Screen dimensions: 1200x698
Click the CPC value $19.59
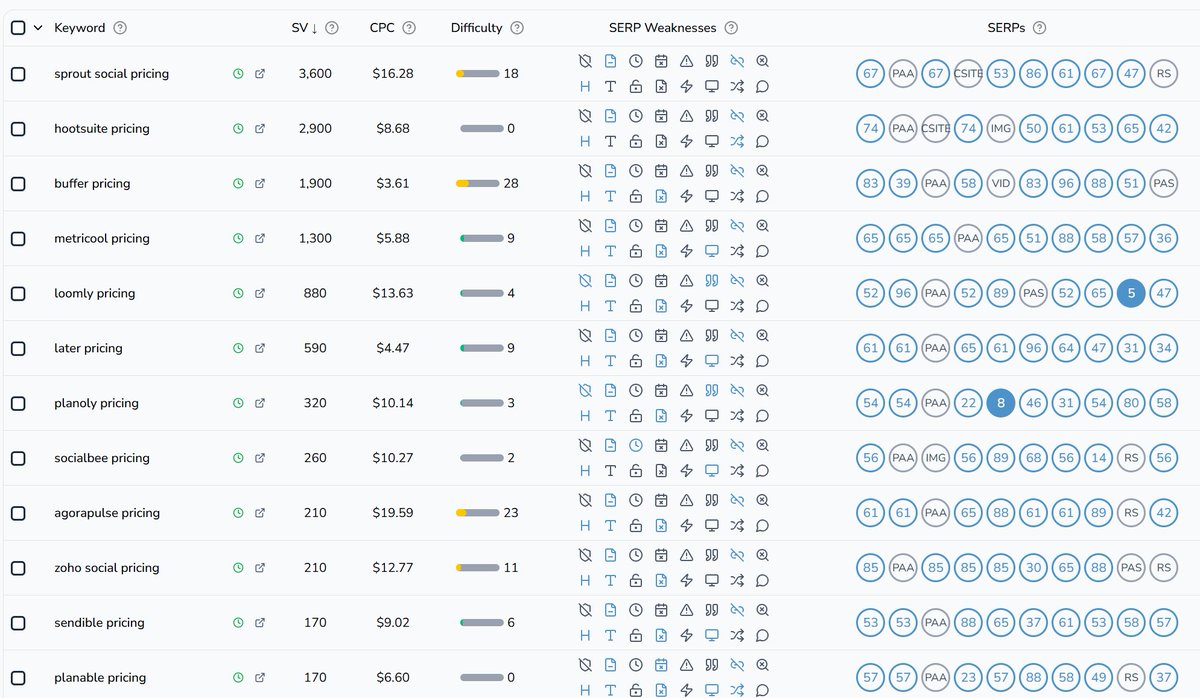392,513
